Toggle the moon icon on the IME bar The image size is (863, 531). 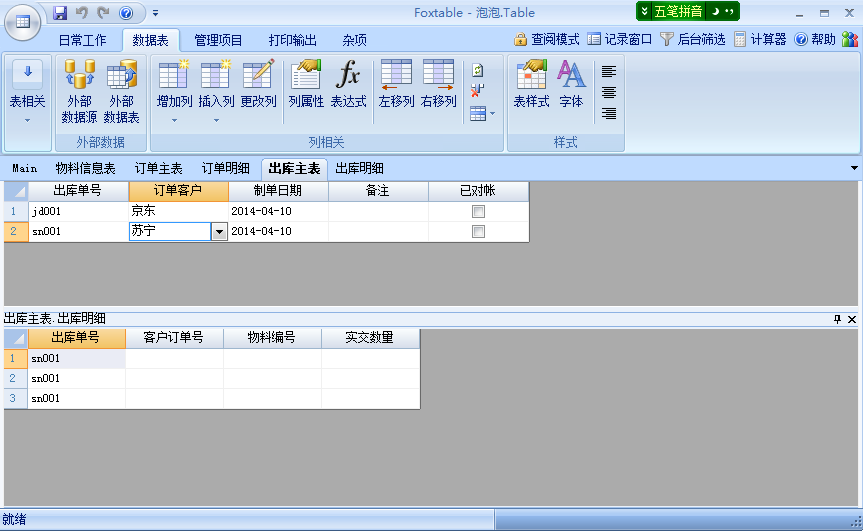click(715, 11)
